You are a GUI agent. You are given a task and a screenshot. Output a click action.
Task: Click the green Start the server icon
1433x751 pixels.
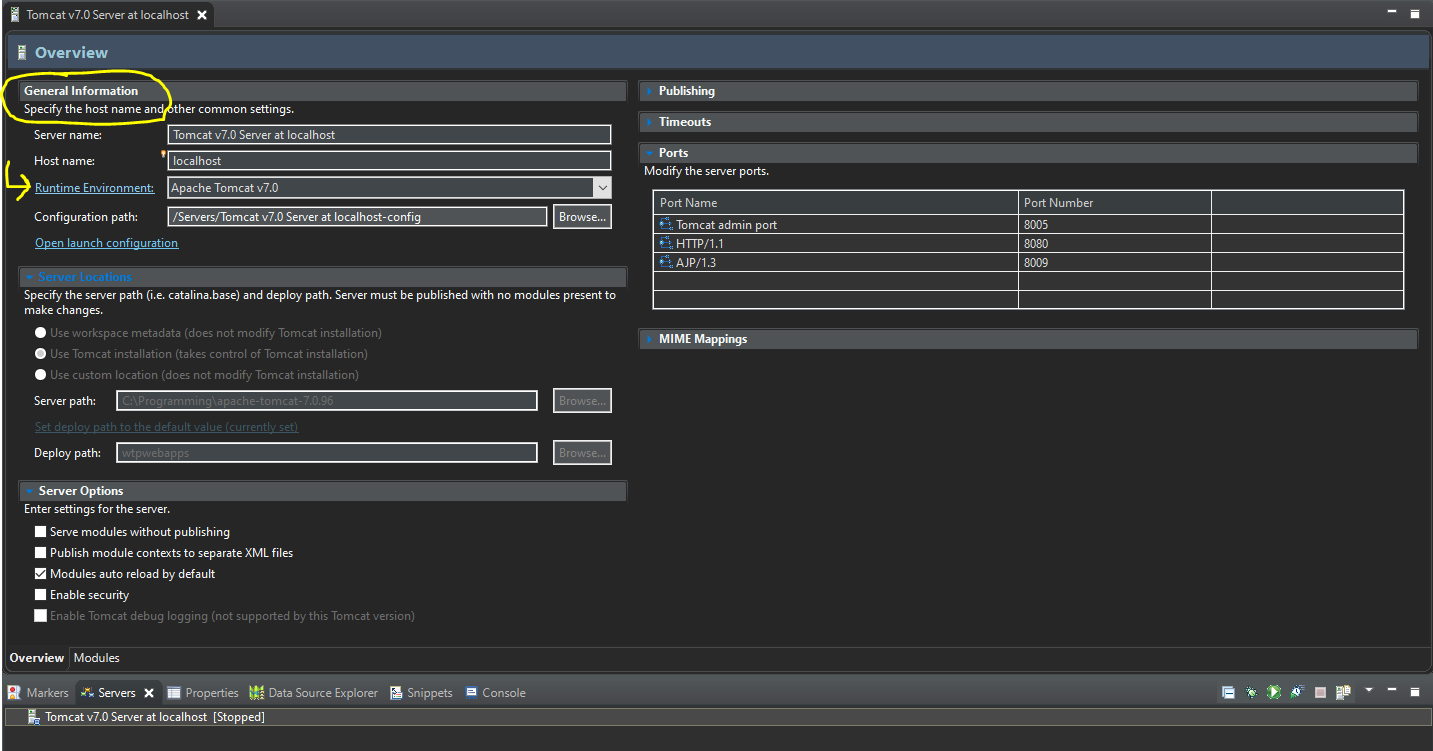coord(1274,692)
